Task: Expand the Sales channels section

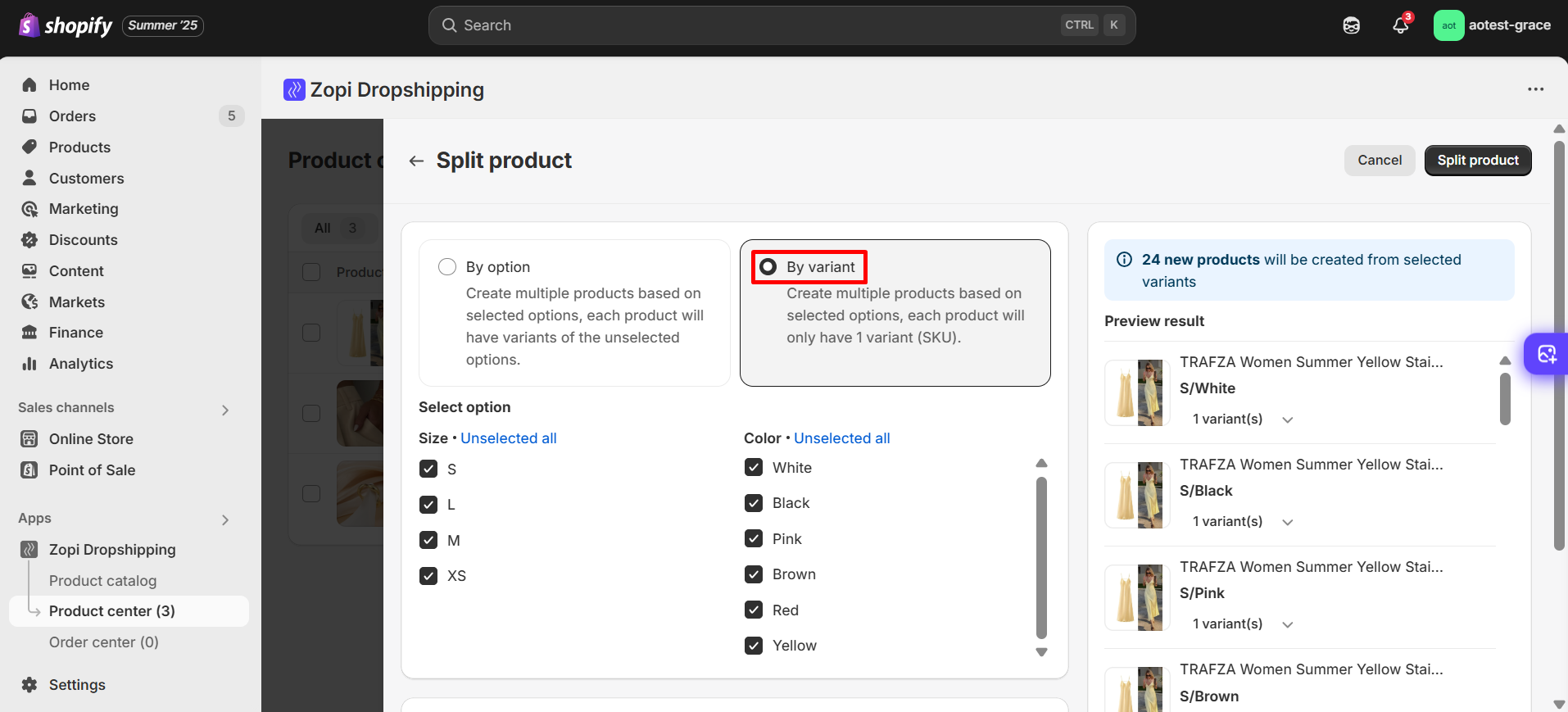Action: click(225, 410)
